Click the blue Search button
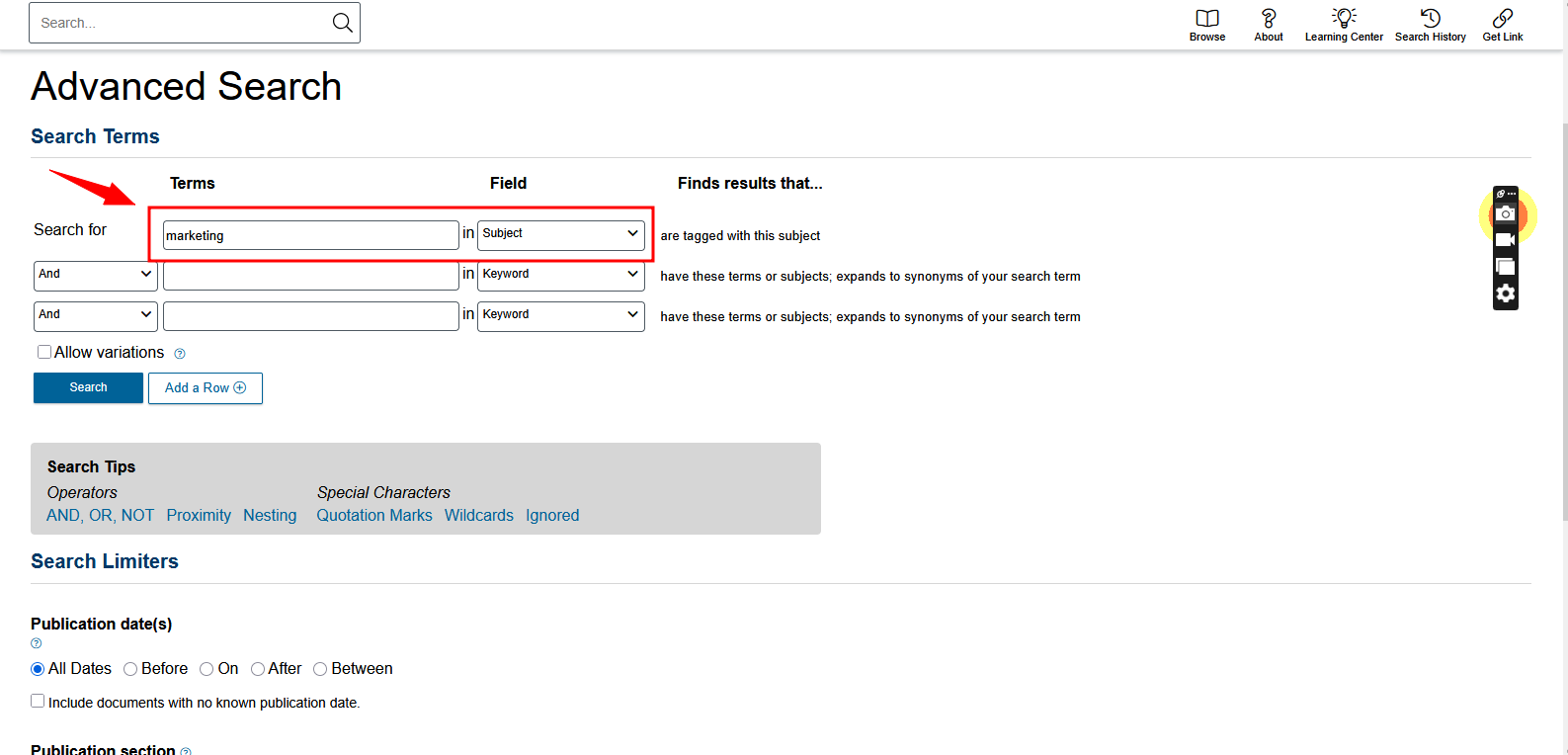The width and height of the screenshot is (1568, 755). click(x=88, y=387)
